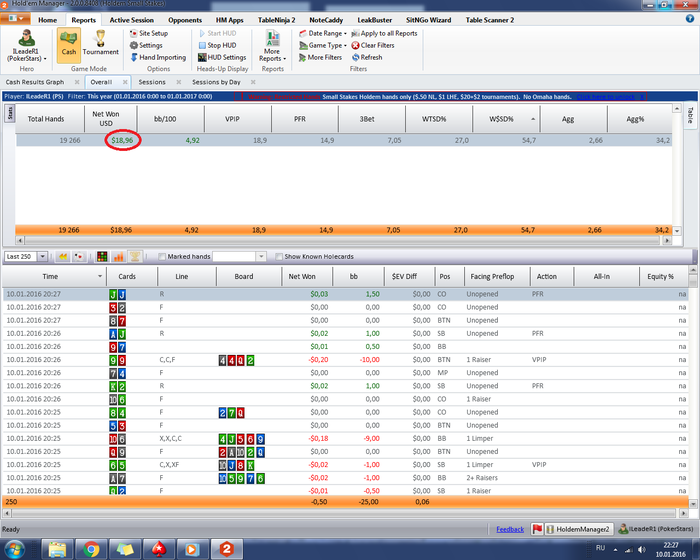Open HUD Settings
This screenshot has height=560, width=700.
click(222, 57)
